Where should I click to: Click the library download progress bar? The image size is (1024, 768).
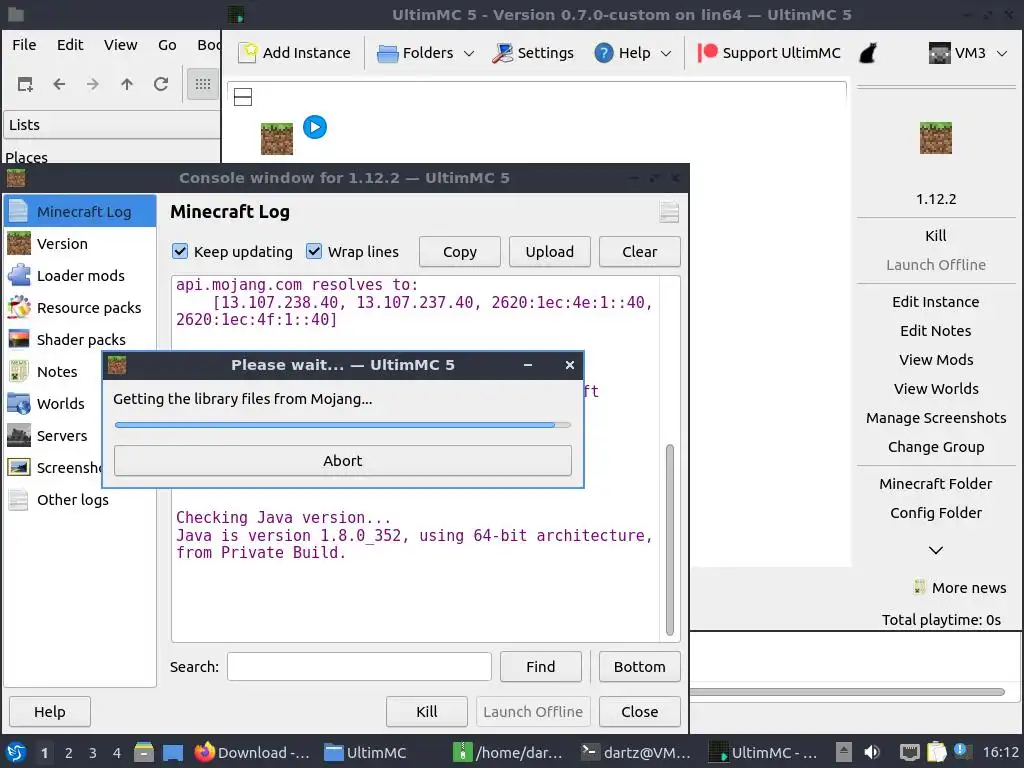click(x=343, y=425)
